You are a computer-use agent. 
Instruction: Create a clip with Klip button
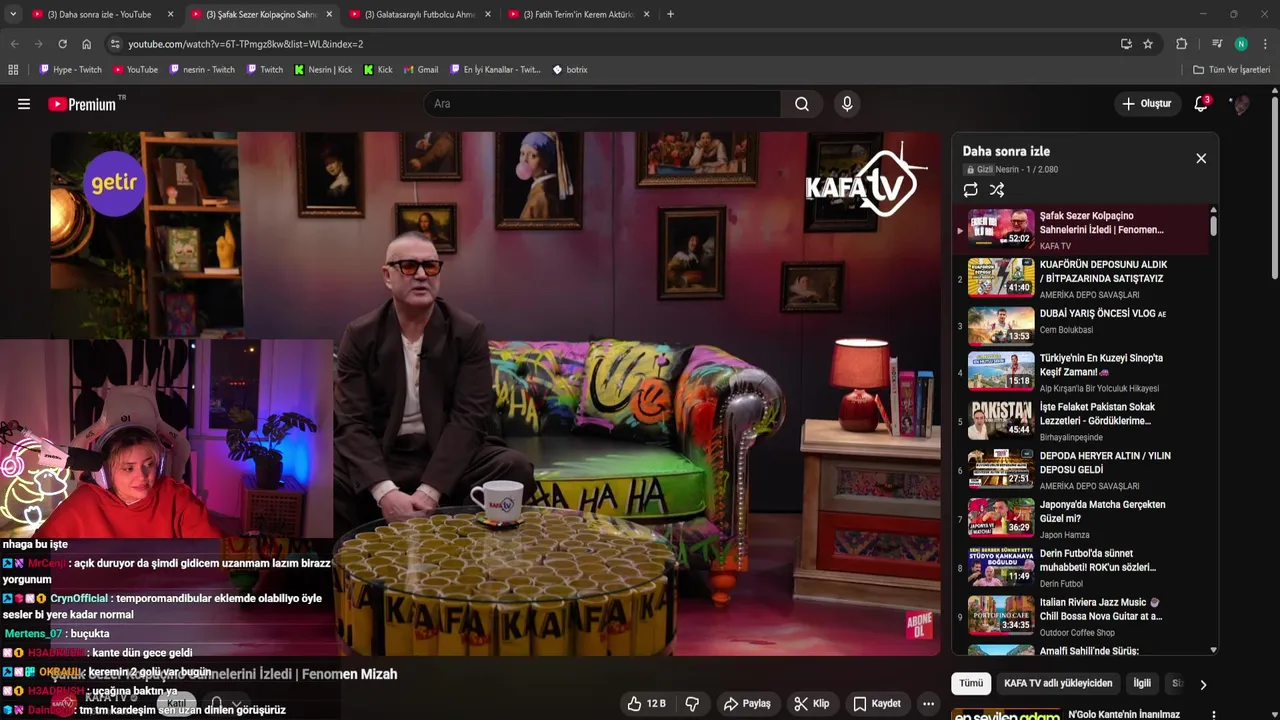pos(811,704)
